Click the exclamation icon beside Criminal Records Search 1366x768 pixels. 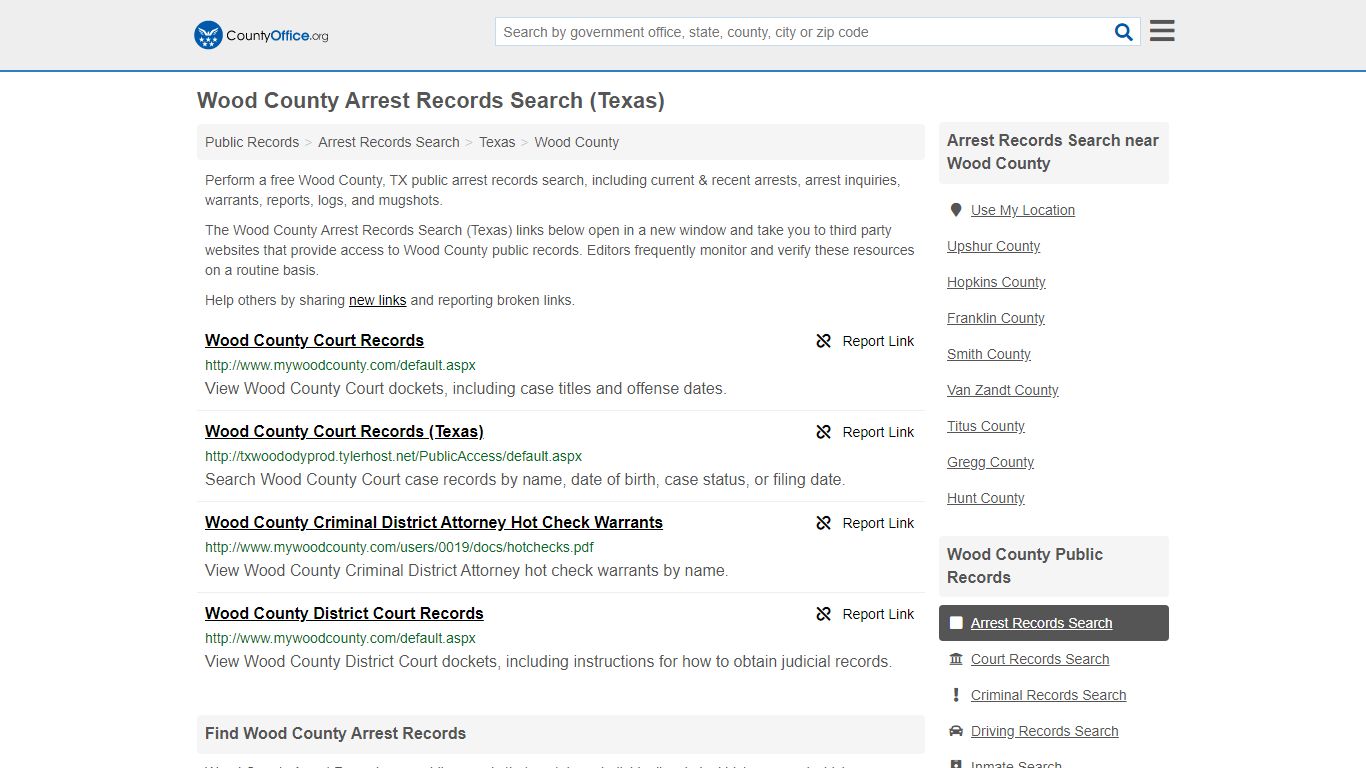tap(956, 695)
